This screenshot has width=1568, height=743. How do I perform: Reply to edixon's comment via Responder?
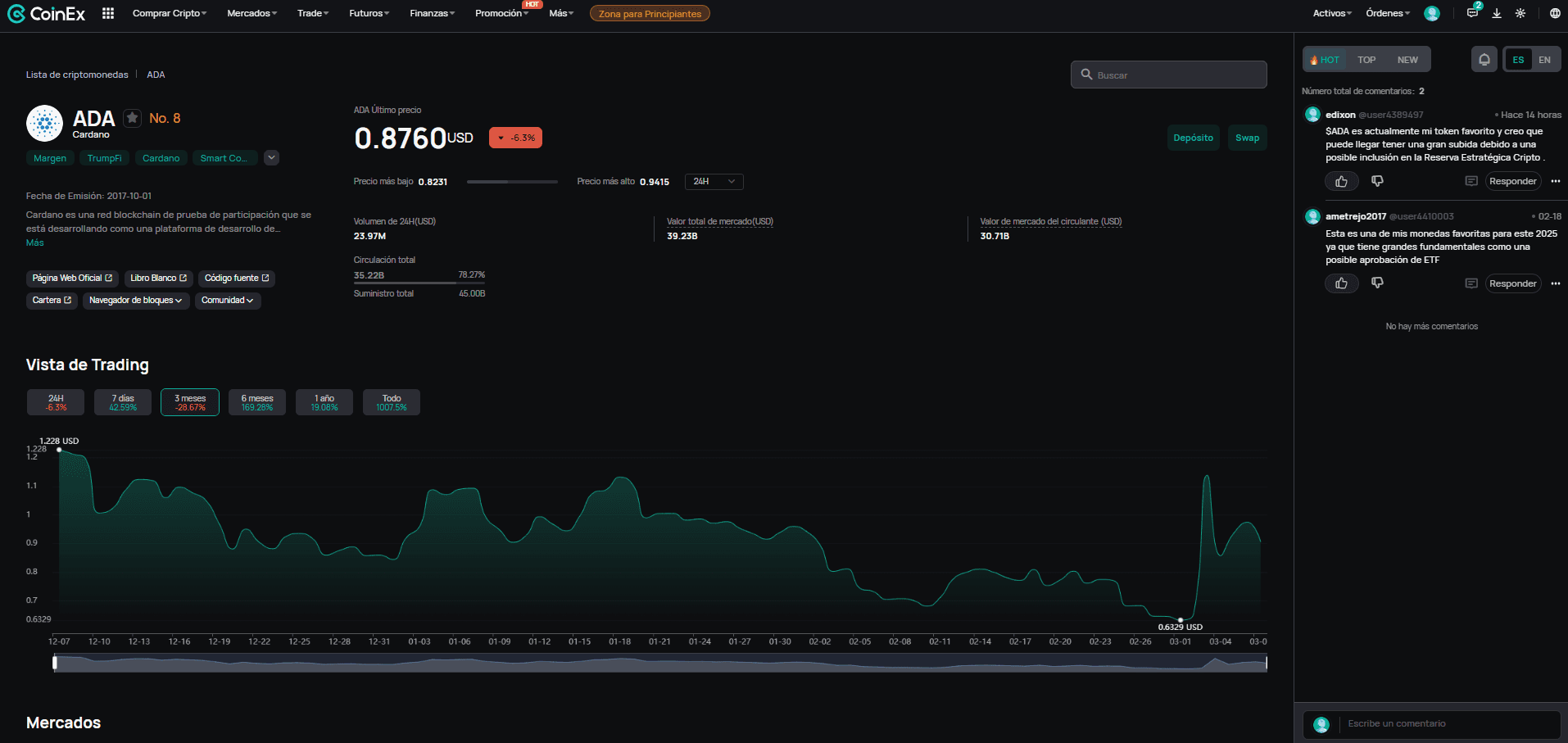pyautogui.click(x=1512, y=181)
